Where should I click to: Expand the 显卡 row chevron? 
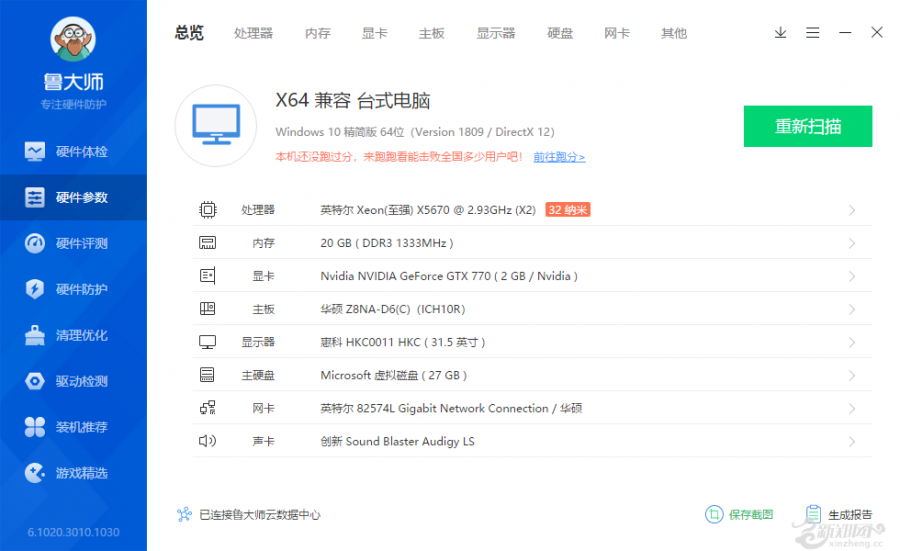click(852, 277)
